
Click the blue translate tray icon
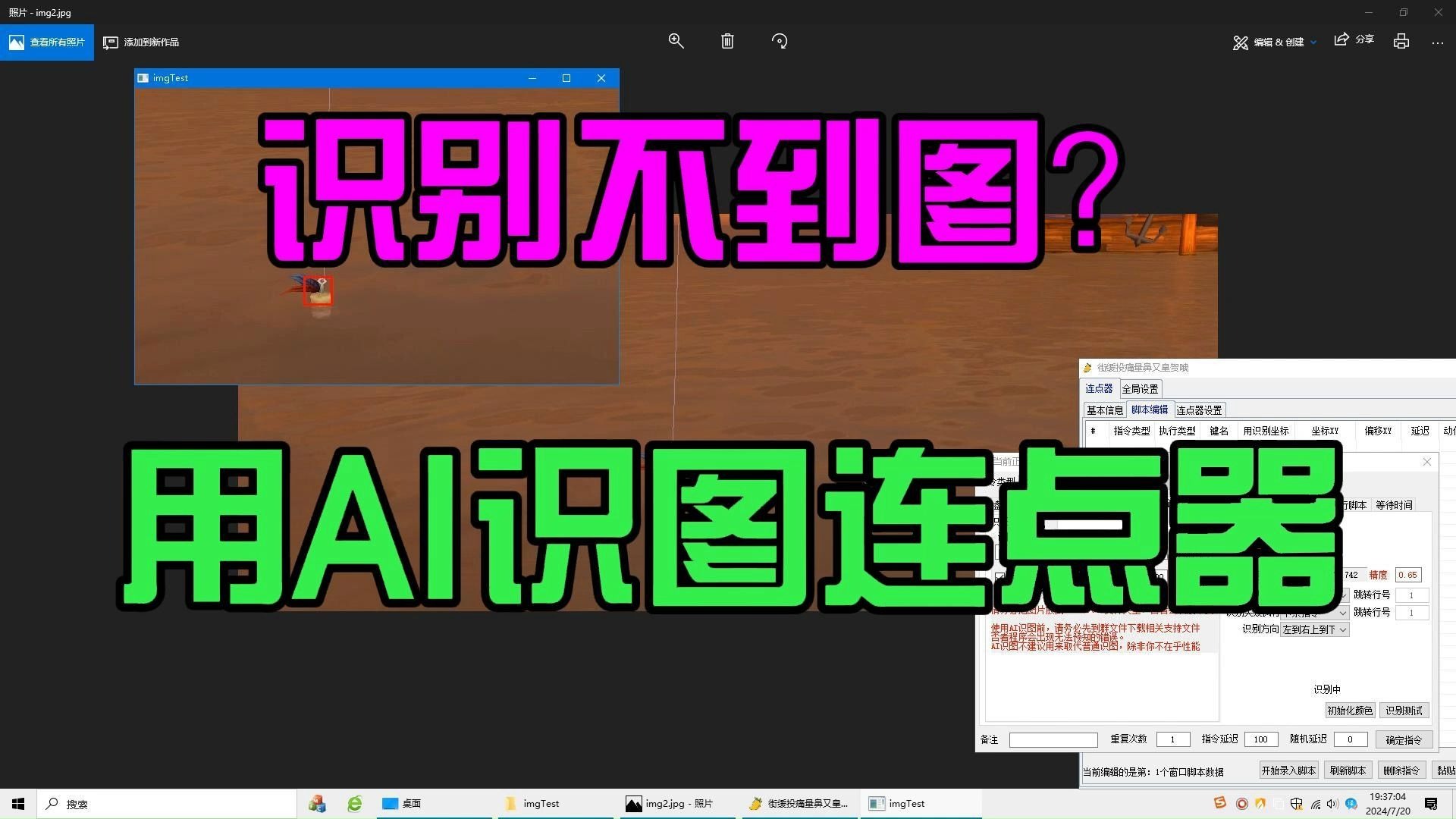click(x=1351, y=804)
